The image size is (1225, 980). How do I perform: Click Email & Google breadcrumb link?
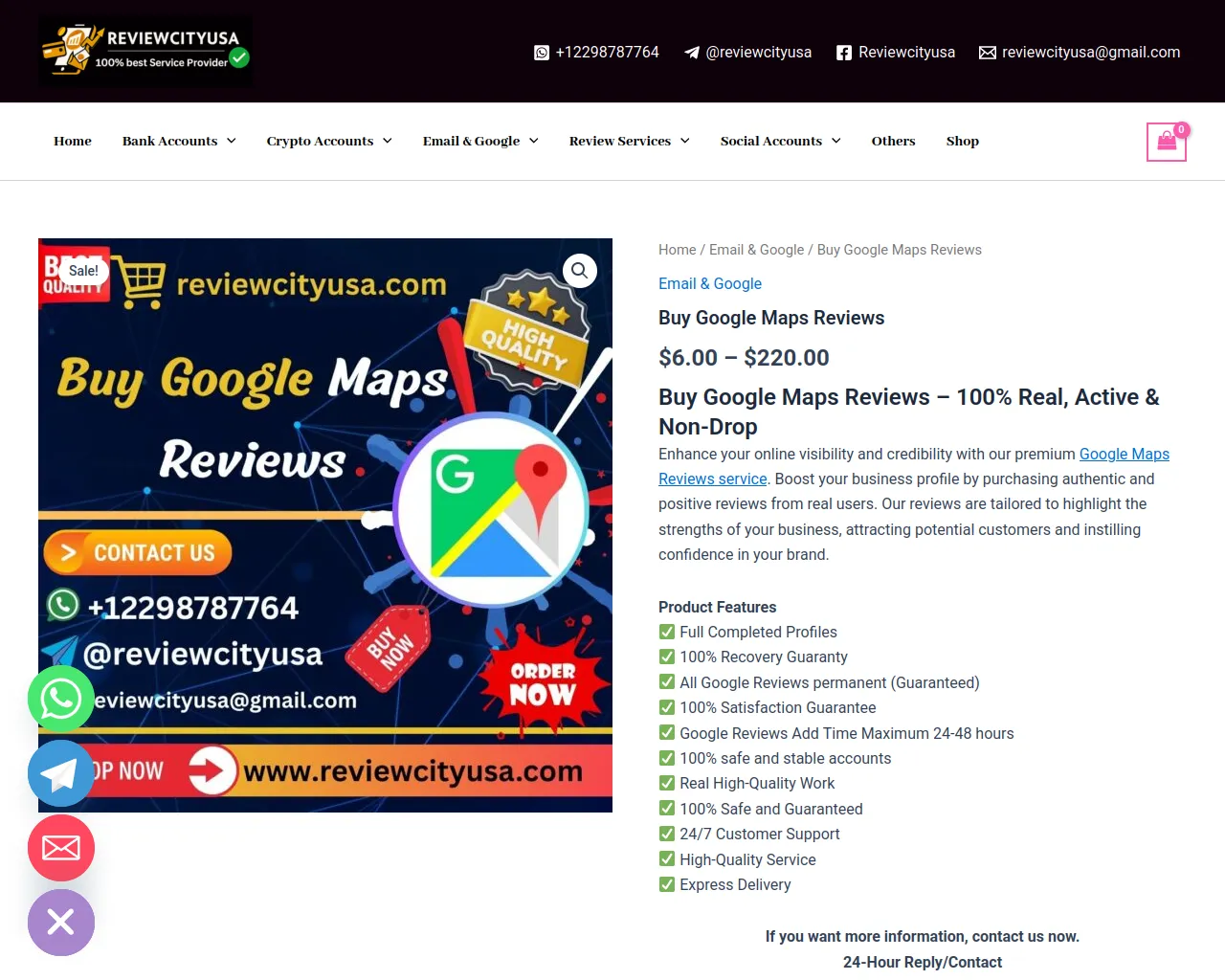pyautogui.click(x=757, y=250)
